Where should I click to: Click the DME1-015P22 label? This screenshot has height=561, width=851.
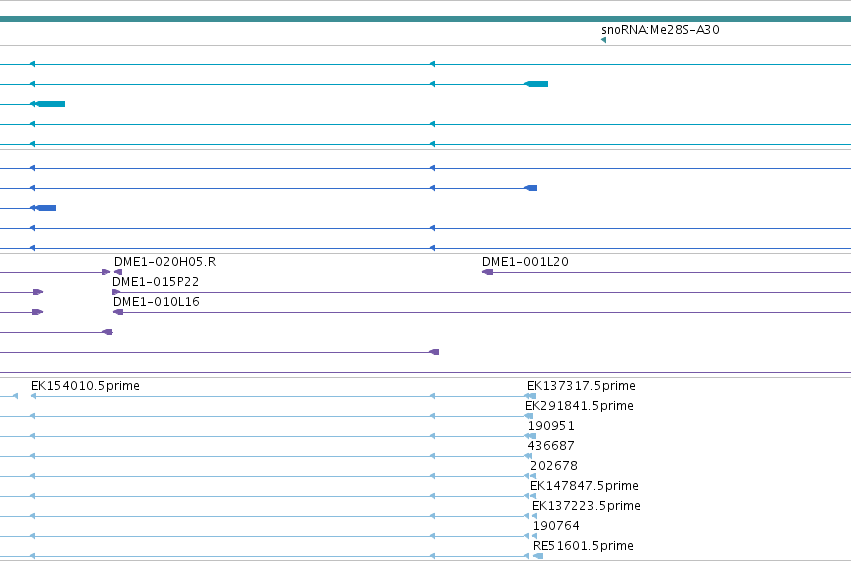click(x=155, y=282)
